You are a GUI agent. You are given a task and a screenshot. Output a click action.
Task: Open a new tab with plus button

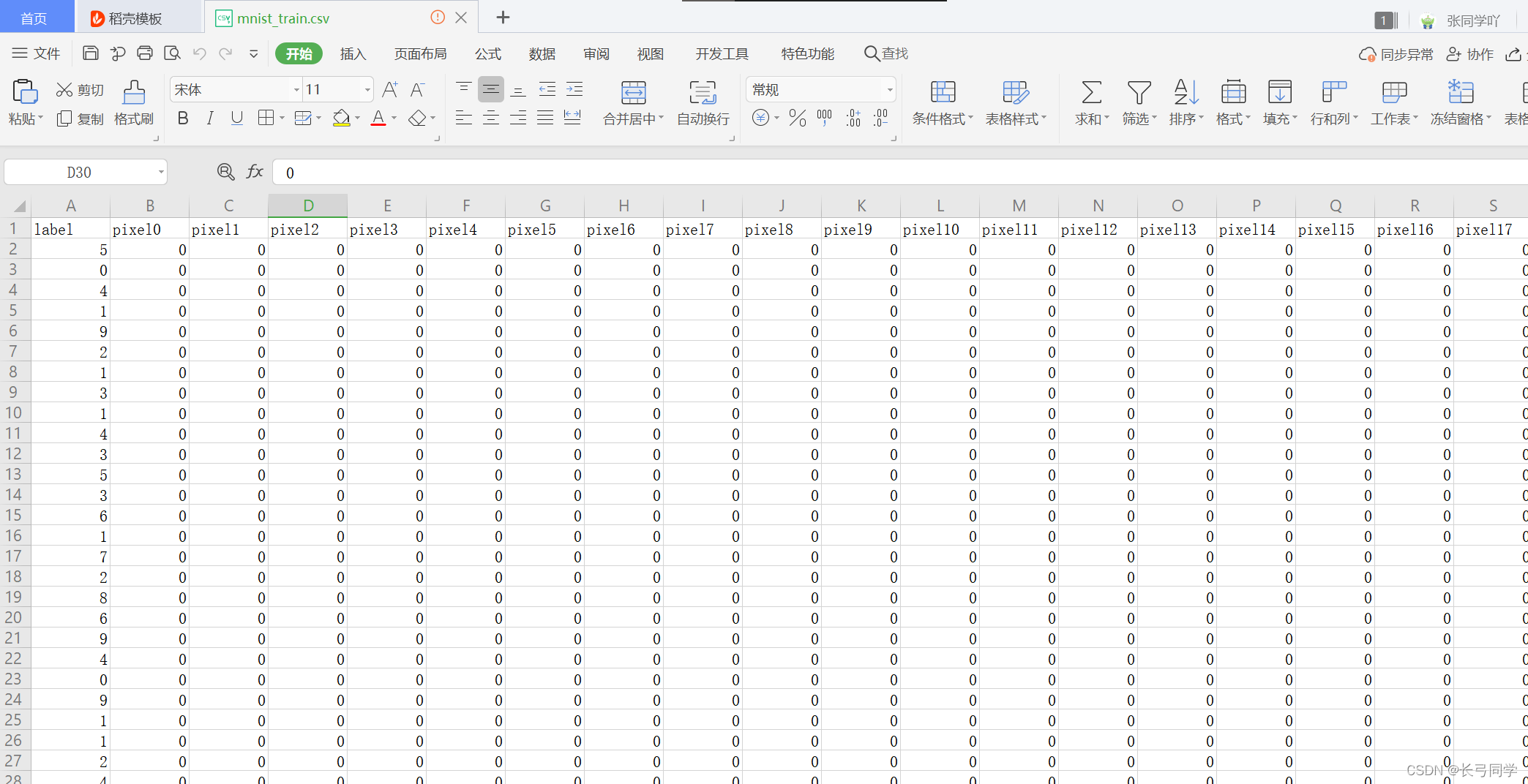click(503, 18)
